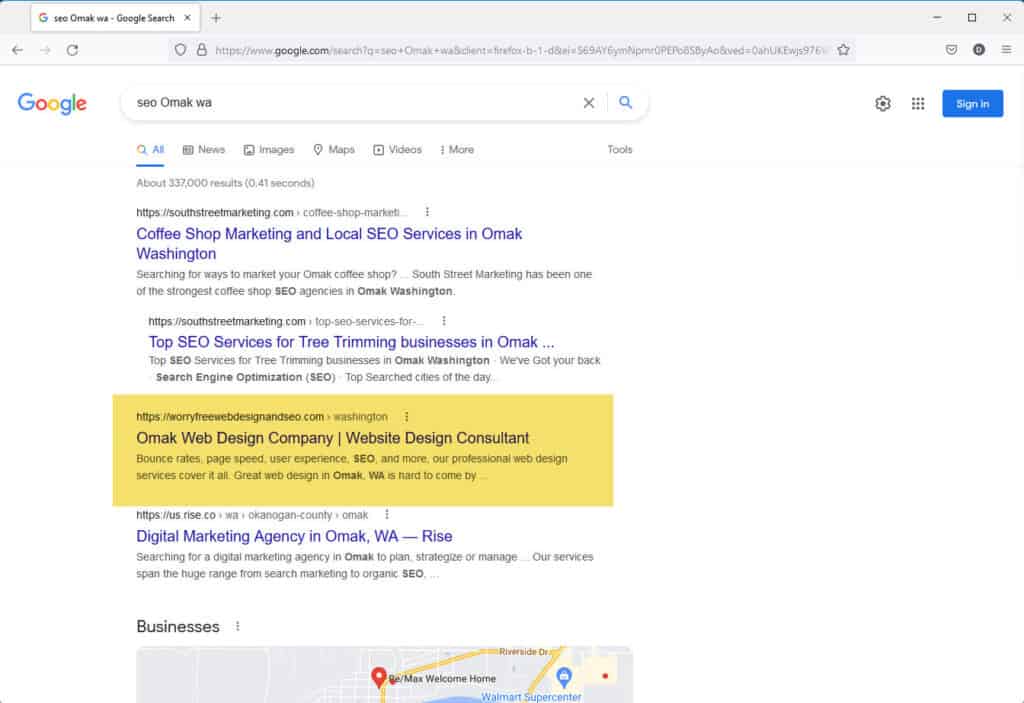Clear the search box with X icon
The width and height of the screenshot is (1024, 703).
pos(588,103)
